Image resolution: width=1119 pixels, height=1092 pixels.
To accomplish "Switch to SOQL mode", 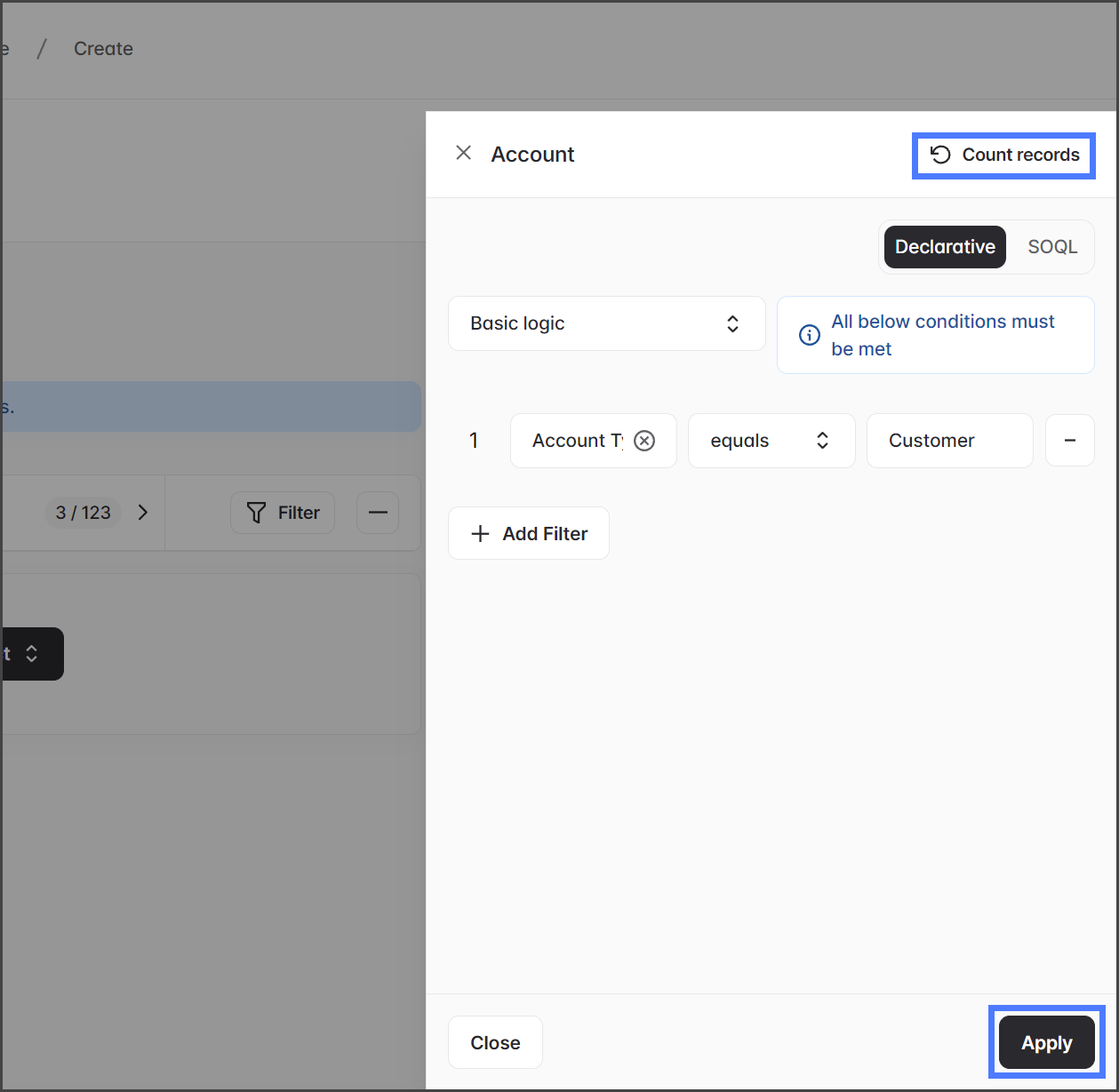I will [x=1052, y=247].
